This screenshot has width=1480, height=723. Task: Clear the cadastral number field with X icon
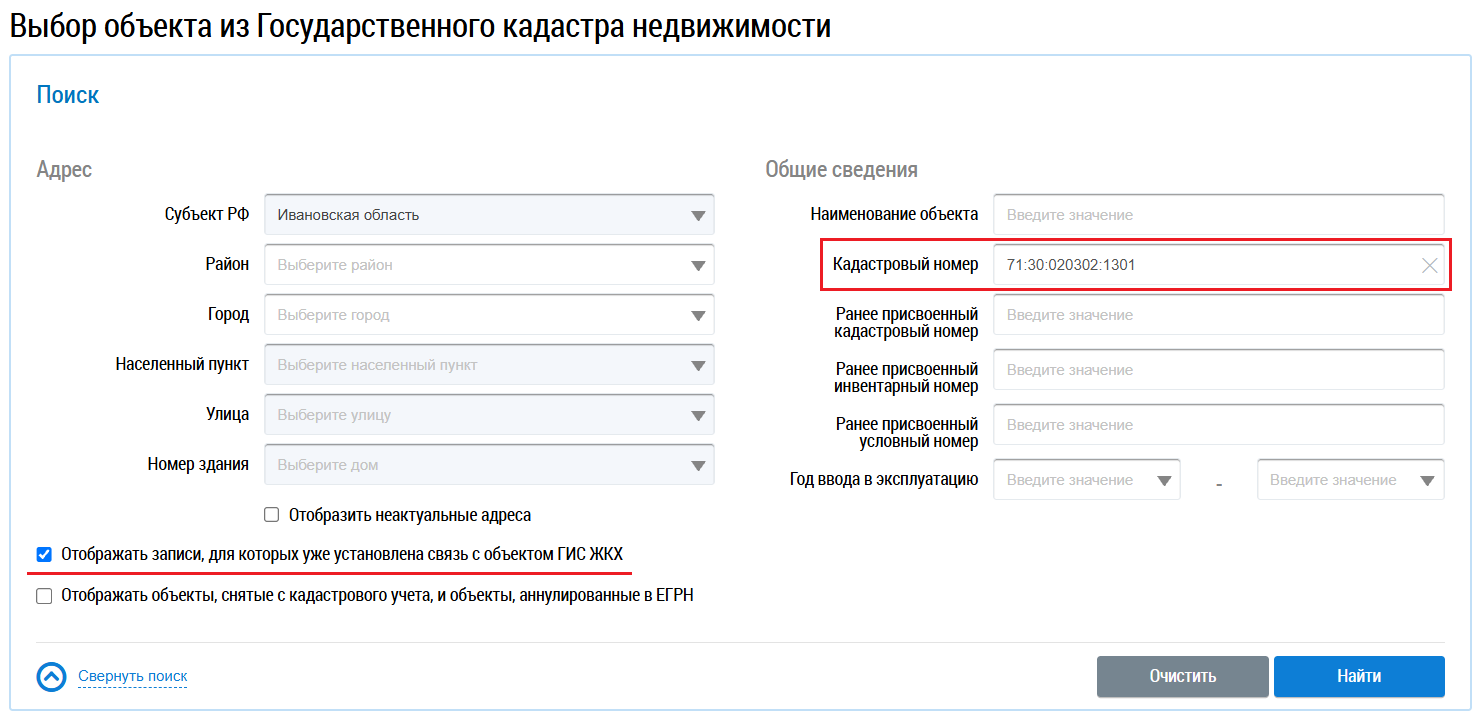click(1430, 266)
